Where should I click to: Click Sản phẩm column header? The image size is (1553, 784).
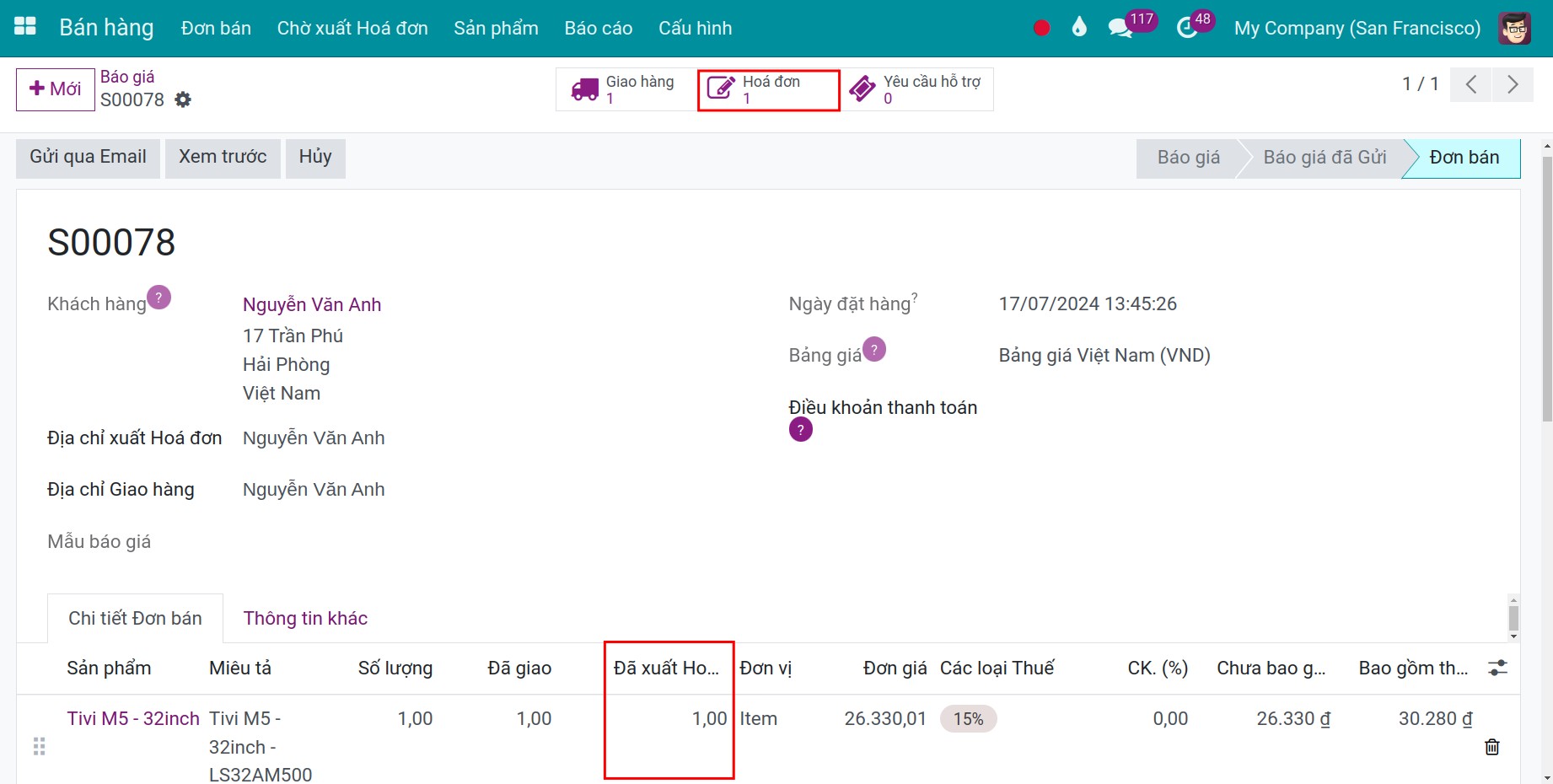tap(109, 669)
